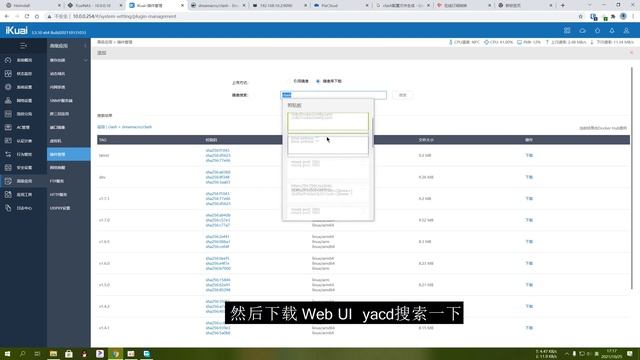Open the Windows Start menu
Viewport: 640px width, 360px height.
pos(7,354)
